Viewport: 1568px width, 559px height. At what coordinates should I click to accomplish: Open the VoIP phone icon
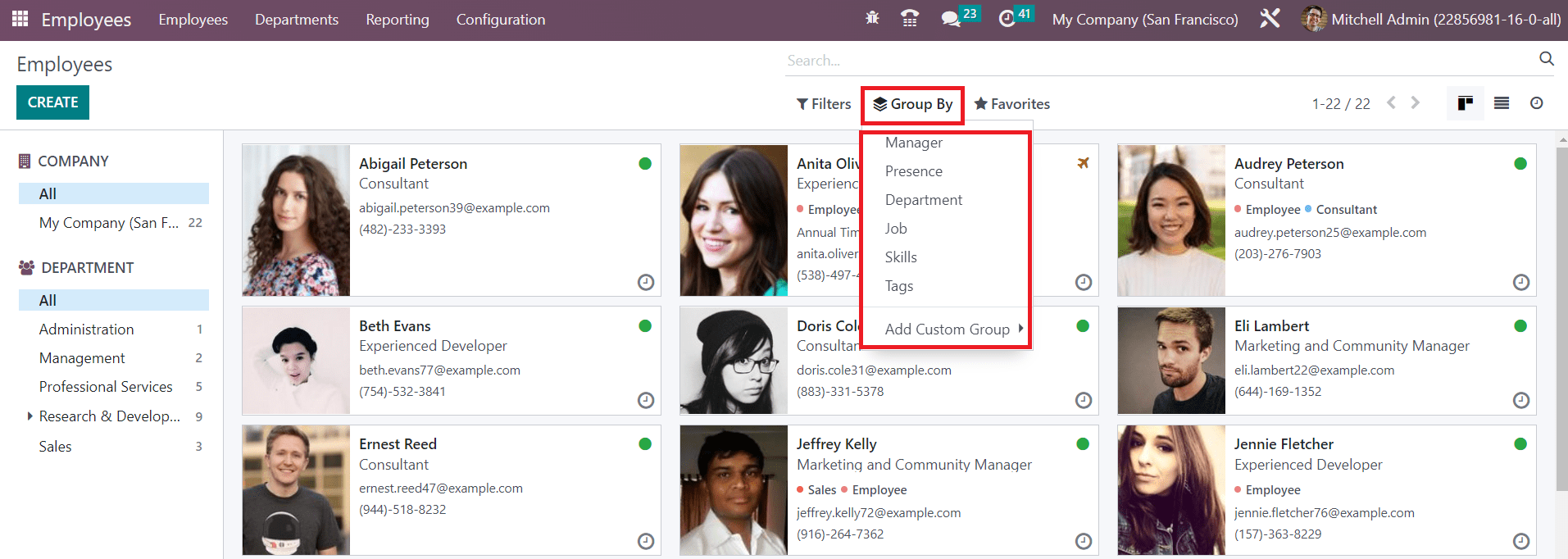coord(910,18)
